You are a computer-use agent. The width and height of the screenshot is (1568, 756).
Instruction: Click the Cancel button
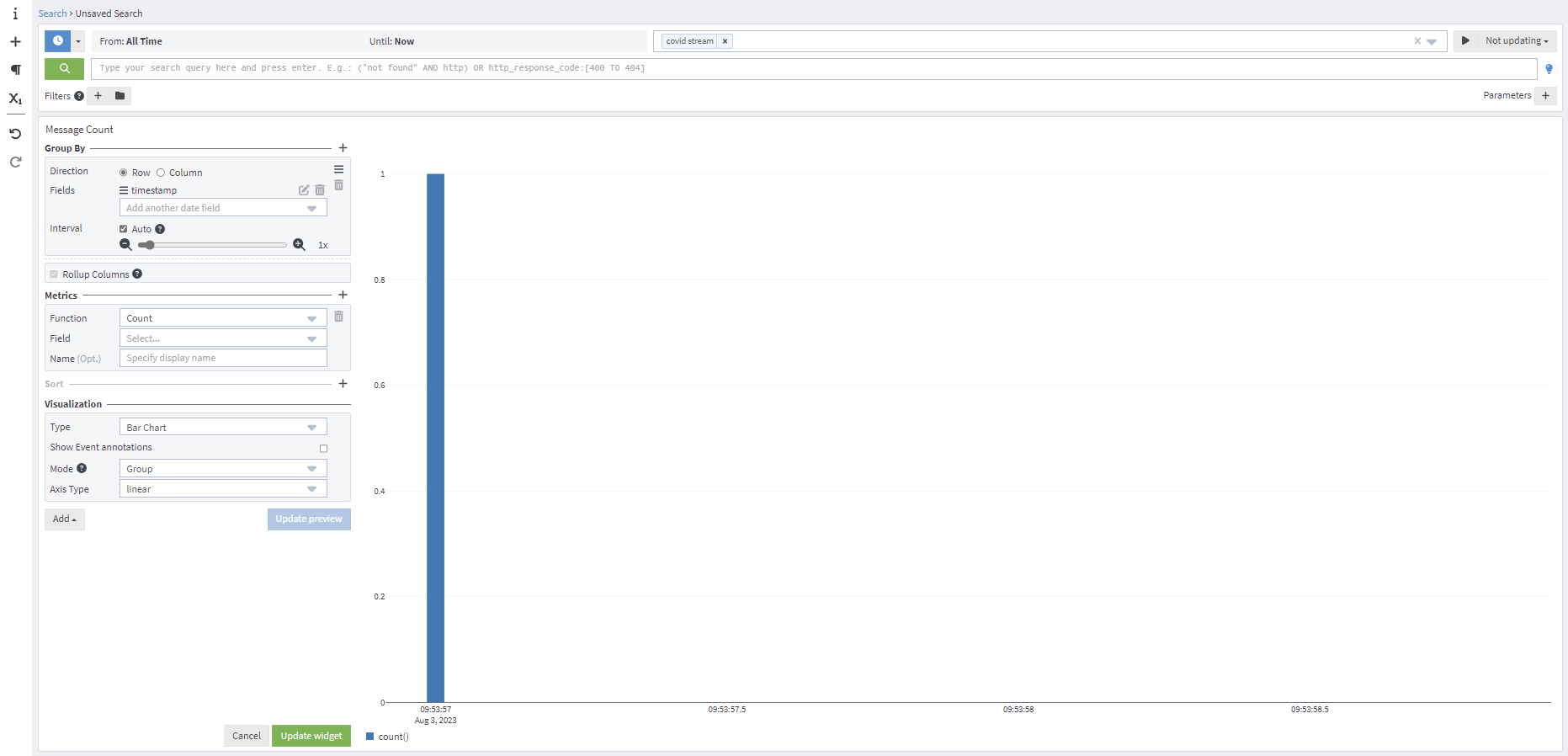click(x=247, y=736)
